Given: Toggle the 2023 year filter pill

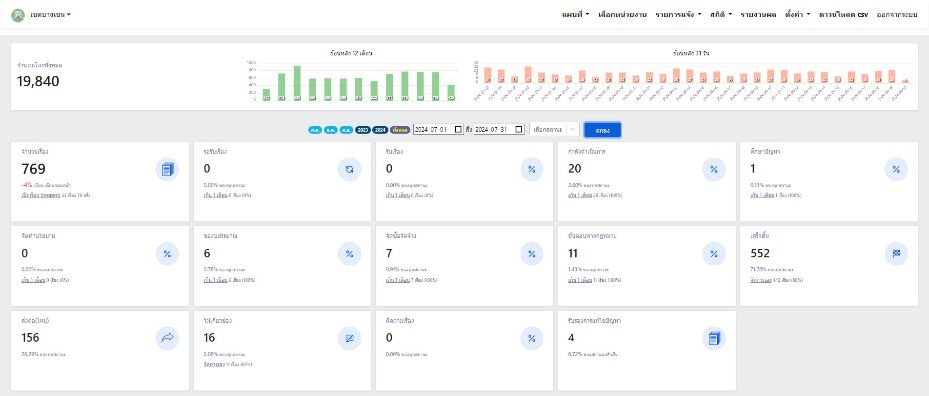Looking at the screenshot, I should tap(363, 129).
